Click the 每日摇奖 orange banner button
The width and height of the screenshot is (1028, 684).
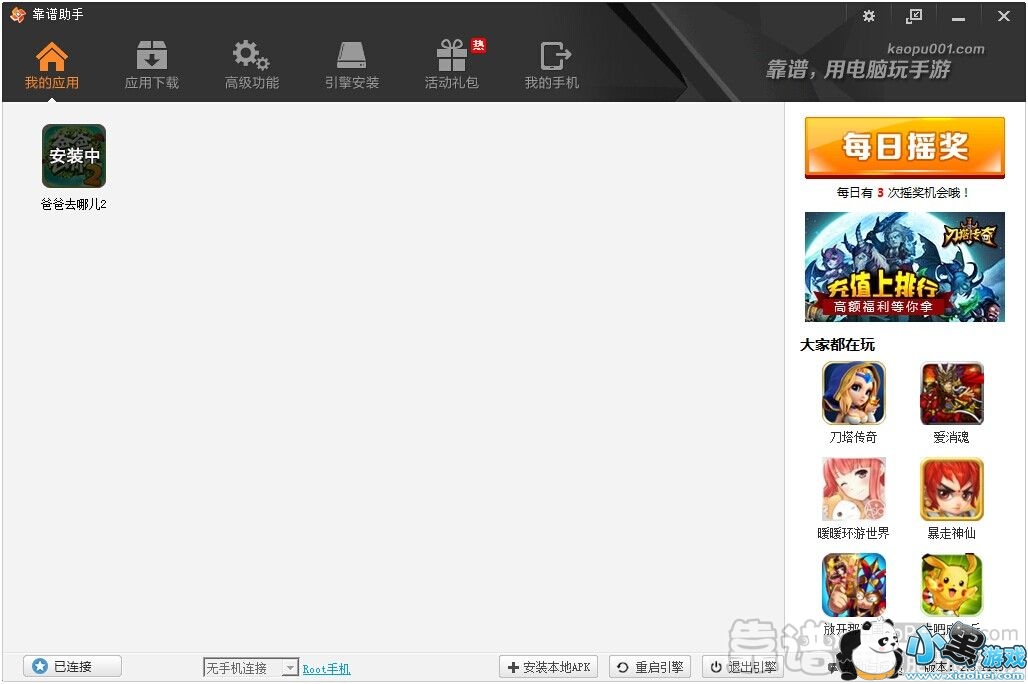click(905, 147)
